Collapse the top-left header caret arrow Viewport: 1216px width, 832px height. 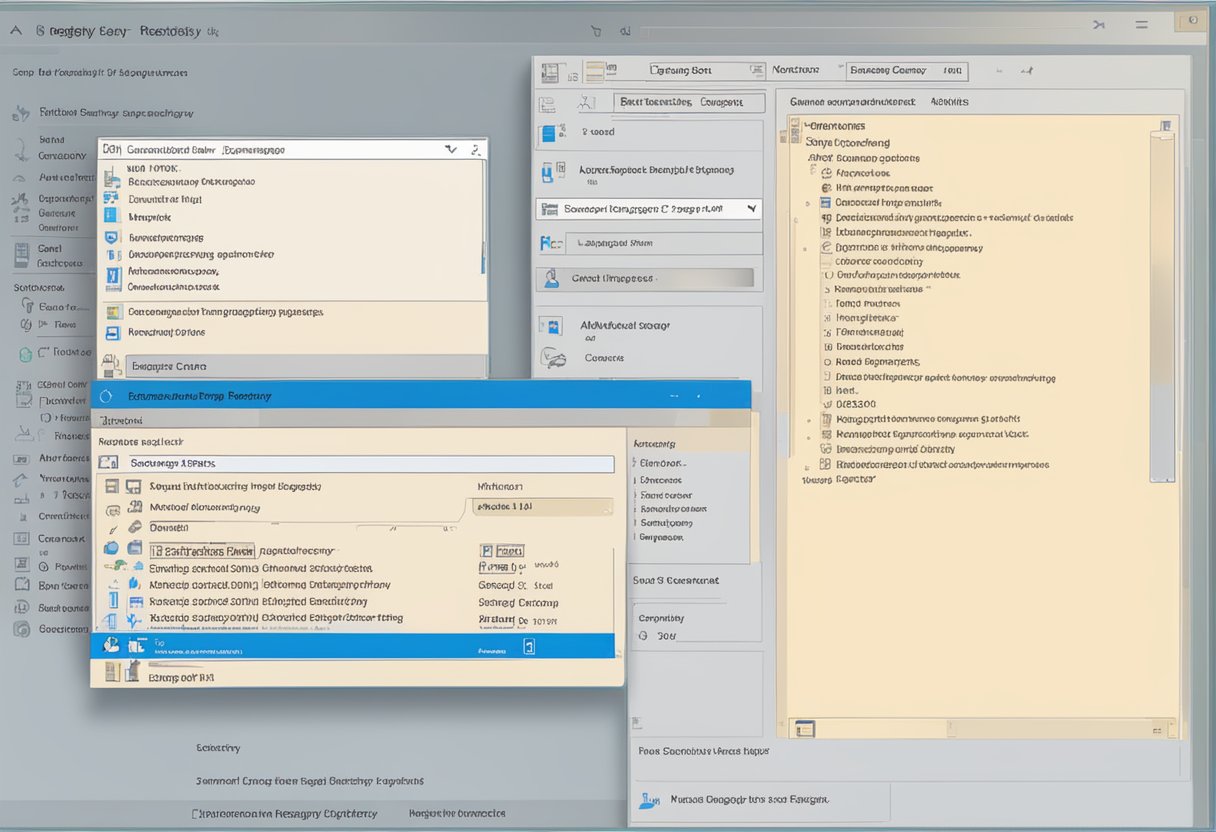tap(16, 31)
